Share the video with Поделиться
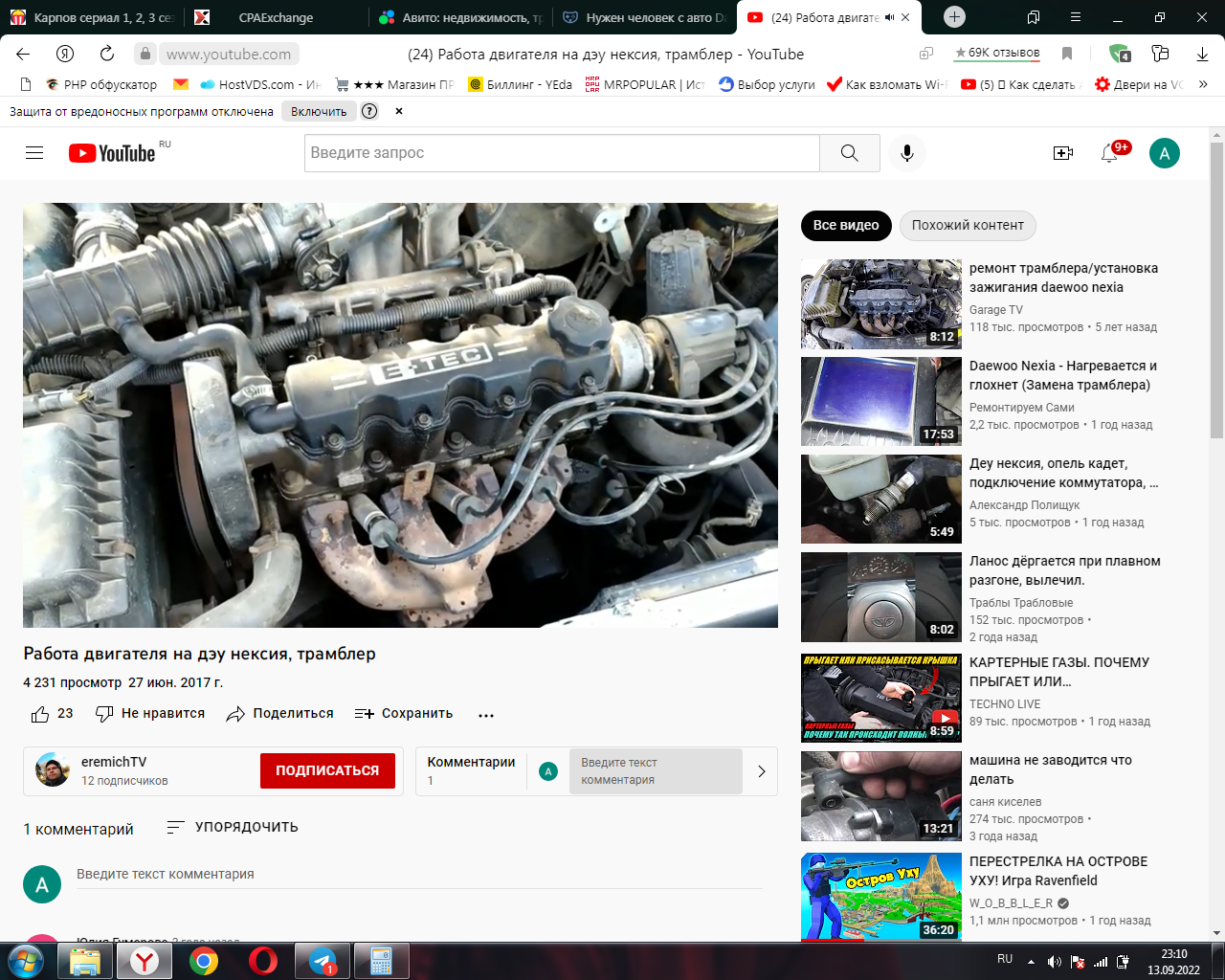The image size is (1225, 980). click(x=280, y=714)
